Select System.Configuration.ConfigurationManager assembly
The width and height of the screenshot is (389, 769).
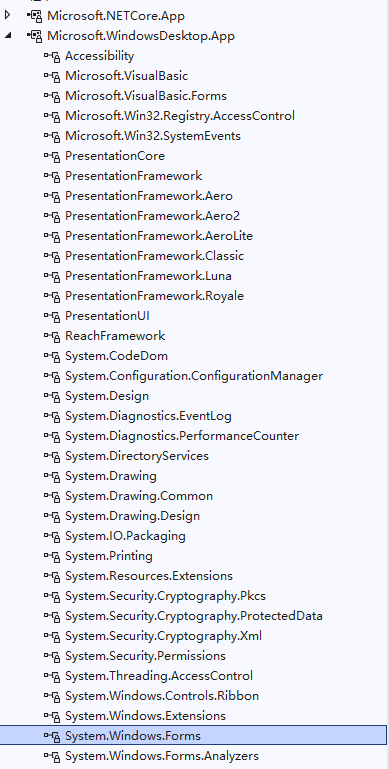pos(194,376)
